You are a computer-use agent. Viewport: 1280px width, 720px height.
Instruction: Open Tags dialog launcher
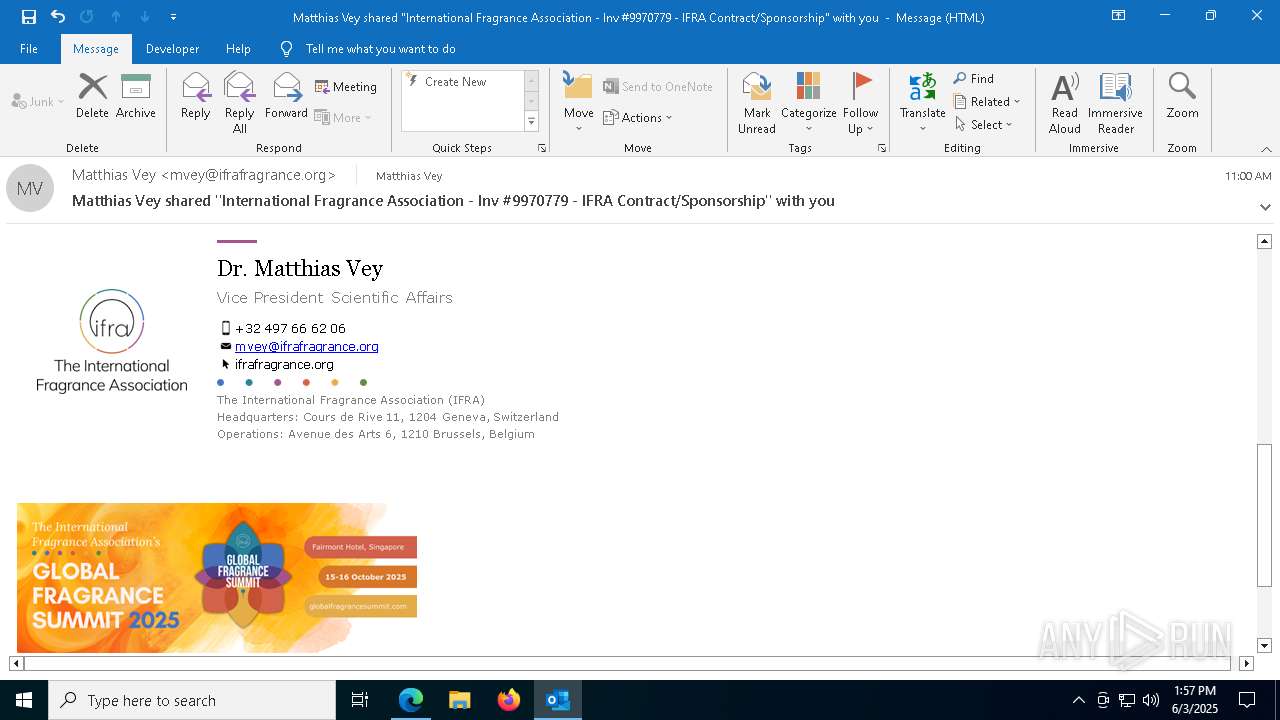882,148
